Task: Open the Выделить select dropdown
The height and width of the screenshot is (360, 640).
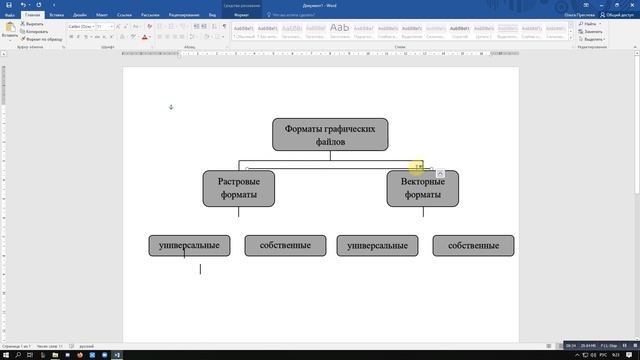Action: [x=592, y=39]
